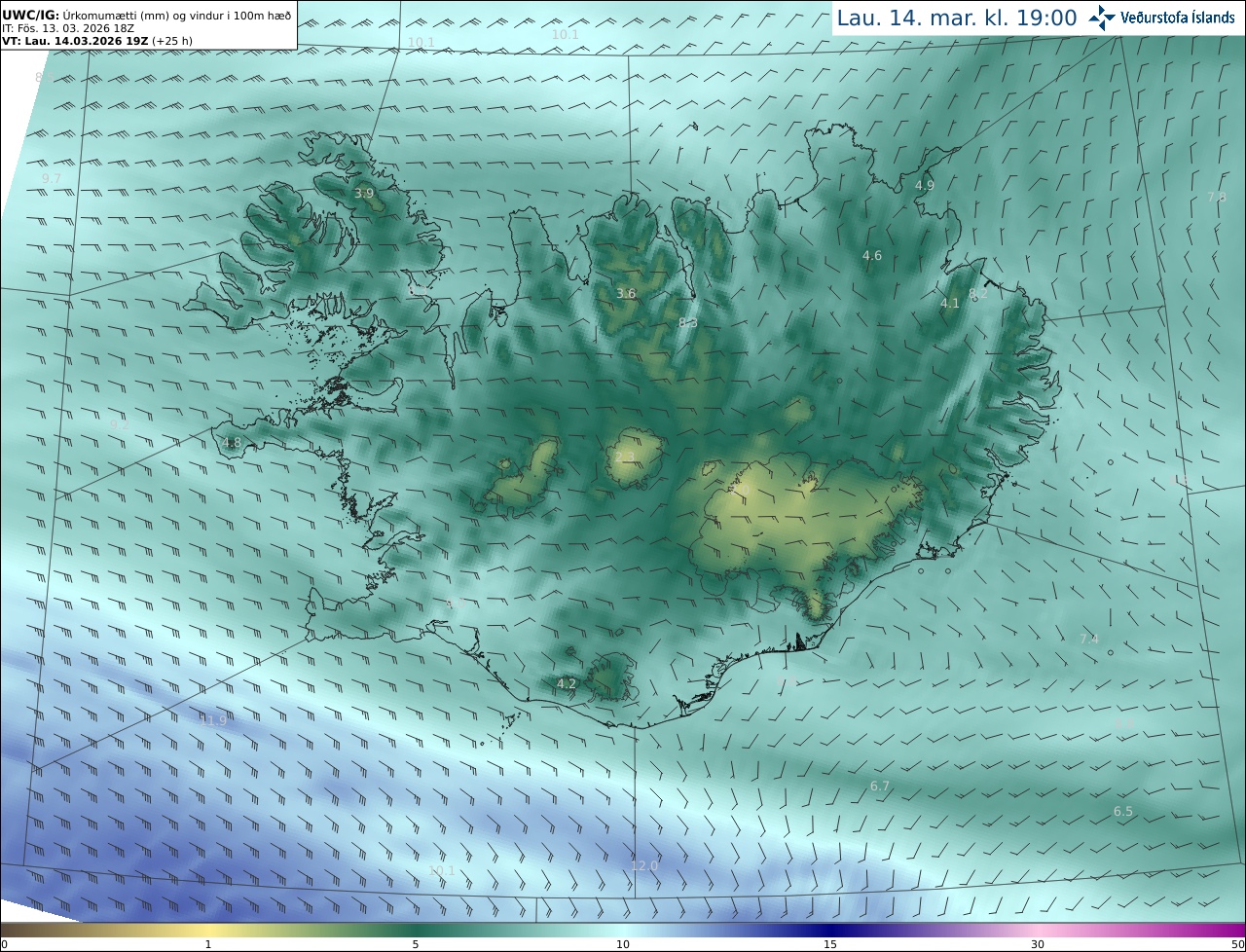Click the 50 tick label on colour scale
Screen dimensions: 1246x952
1237,944
